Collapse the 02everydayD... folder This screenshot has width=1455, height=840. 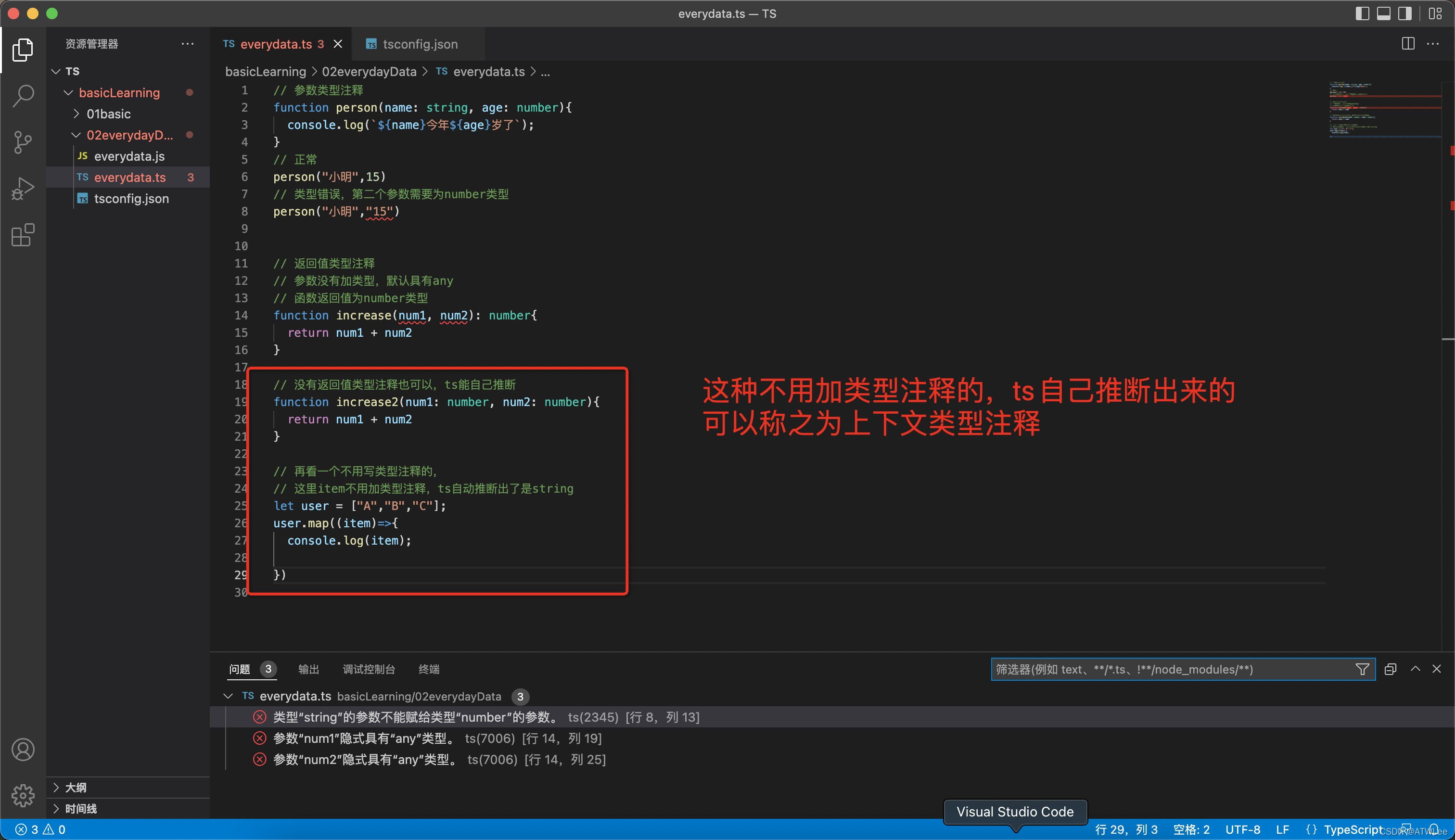tap(76, 135)
